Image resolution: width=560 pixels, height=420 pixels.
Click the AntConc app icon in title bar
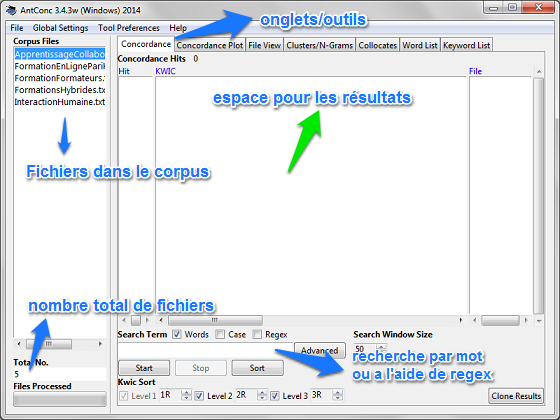pos(11,10)
